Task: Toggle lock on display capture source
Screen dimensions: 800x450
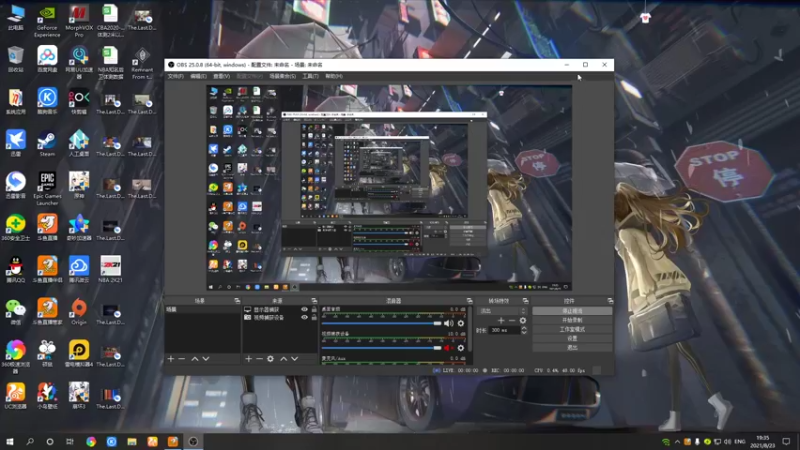Action: coord(314,309)
